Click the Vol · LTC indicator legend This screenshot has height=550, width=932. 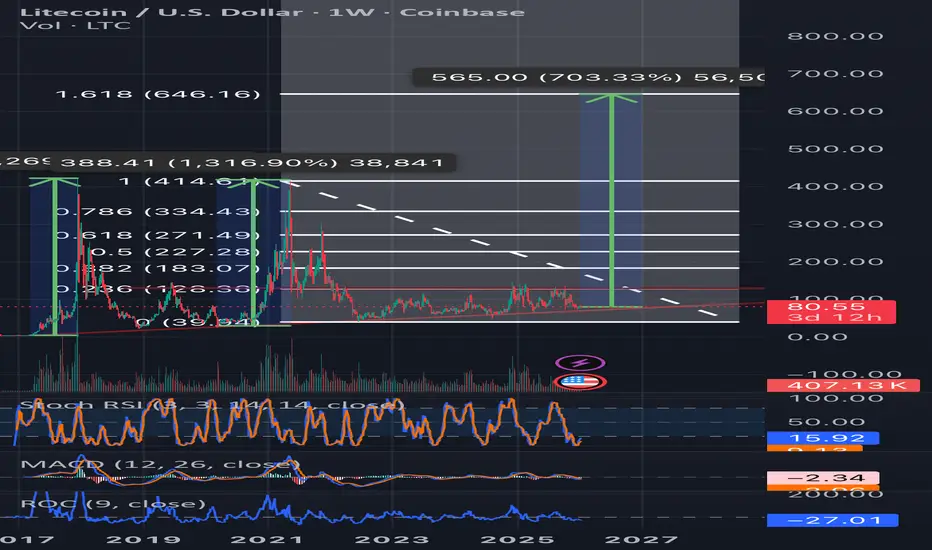[x=75, y=26]
